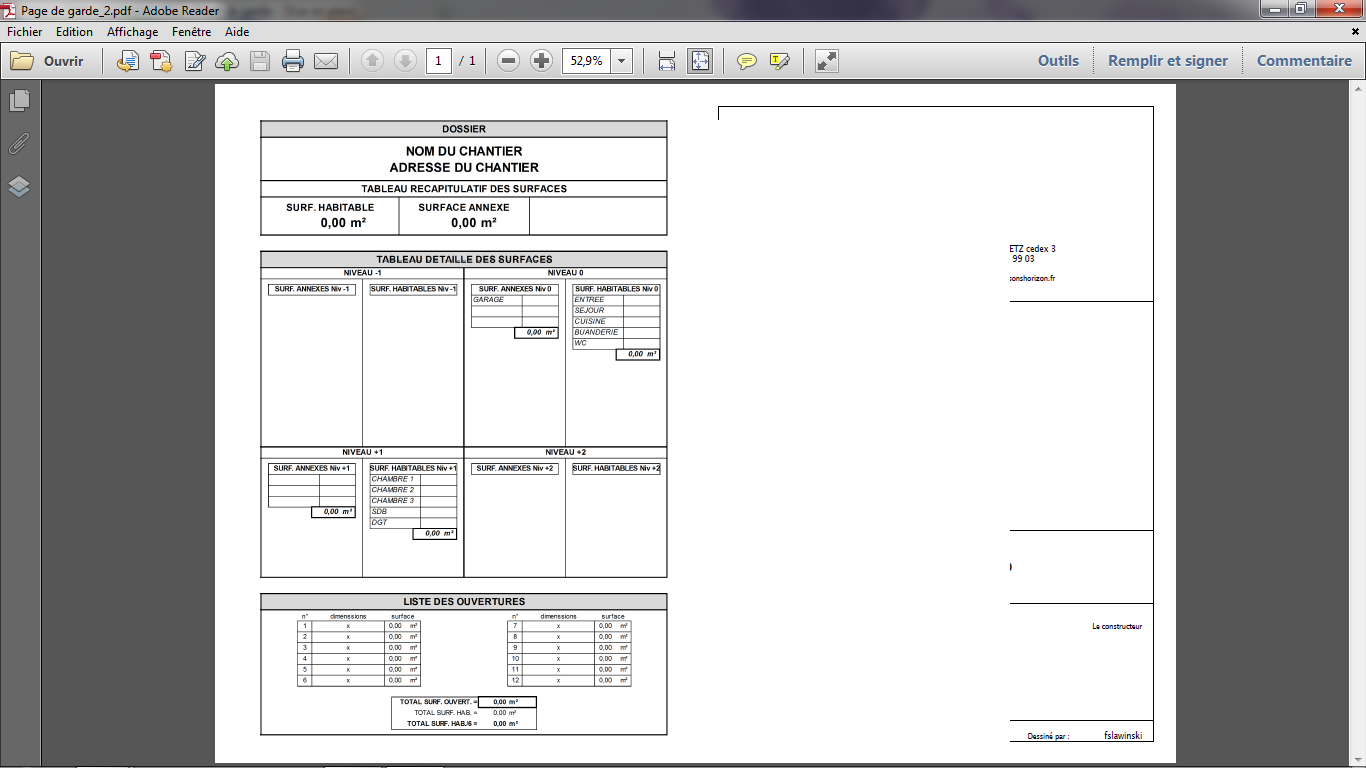1366x768 pixels.
Task: Click the read mode expand icon
Action: [x=826, y=61]
